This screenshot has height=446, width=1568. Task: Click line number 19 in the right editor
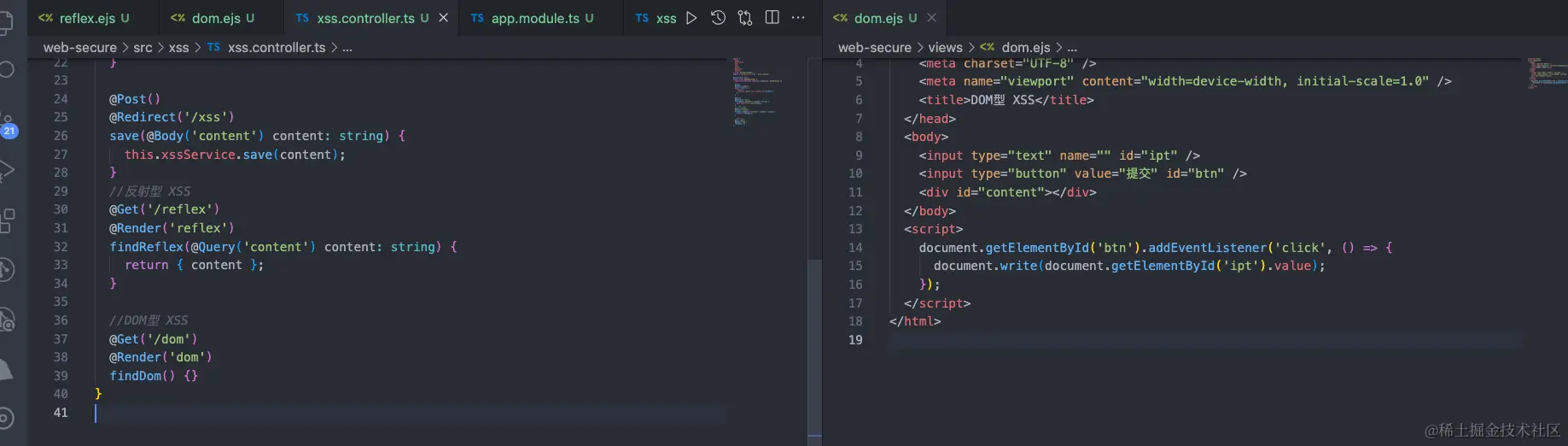point(855,340)
